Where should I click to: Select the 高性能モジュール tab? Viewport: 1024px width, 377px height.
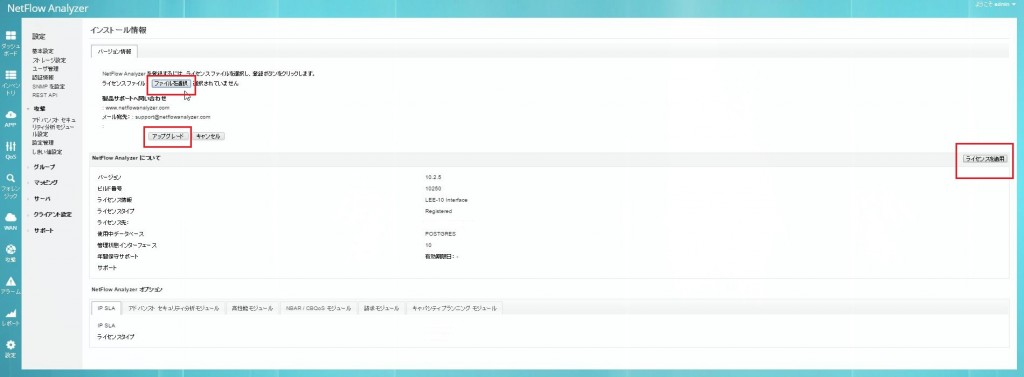(x=252, y=308)
